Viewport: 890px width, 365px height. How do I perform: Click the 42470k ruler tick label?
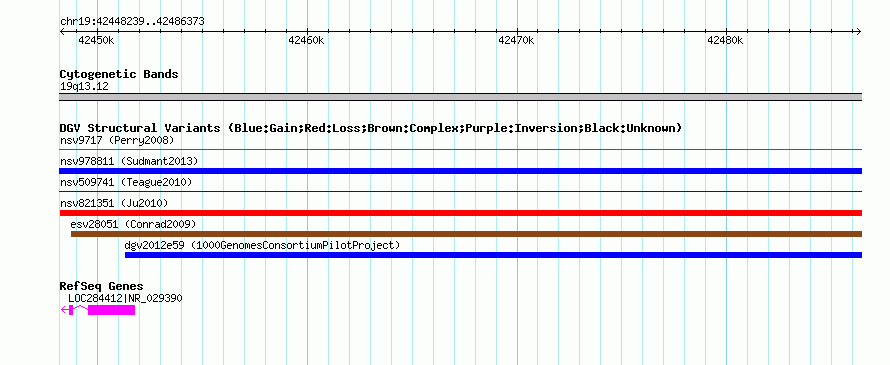pyautogui.click(x=516, y=40)
